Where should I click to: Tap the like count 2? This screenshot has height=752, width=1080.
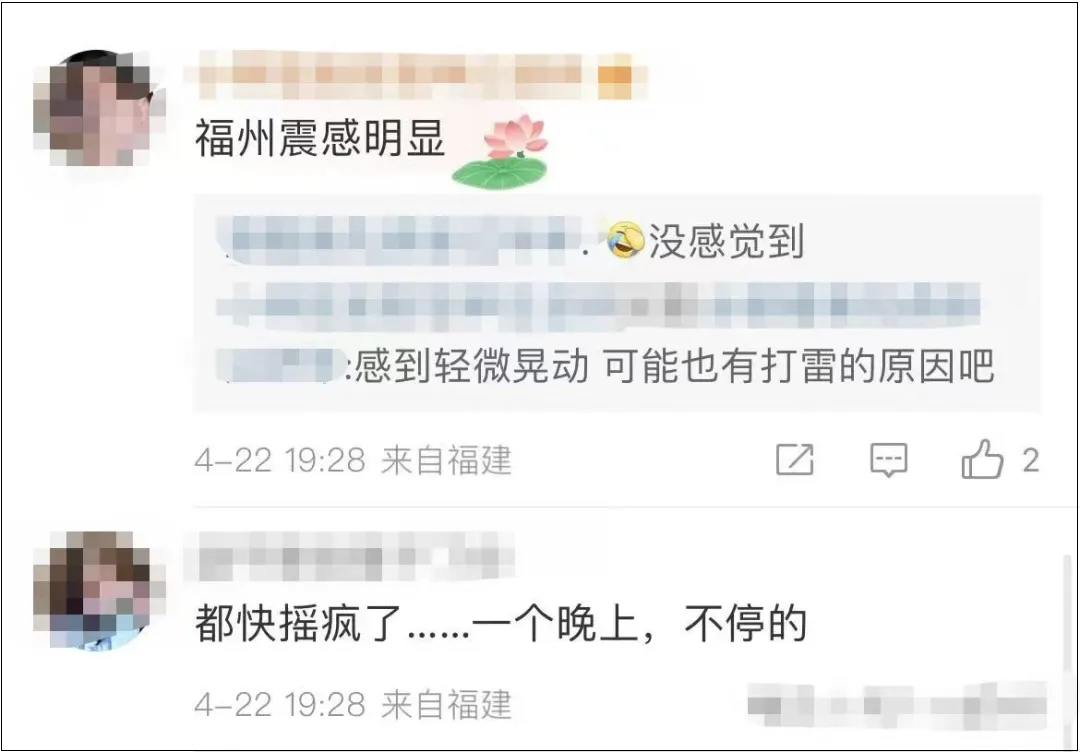(x=1030, y=460)
